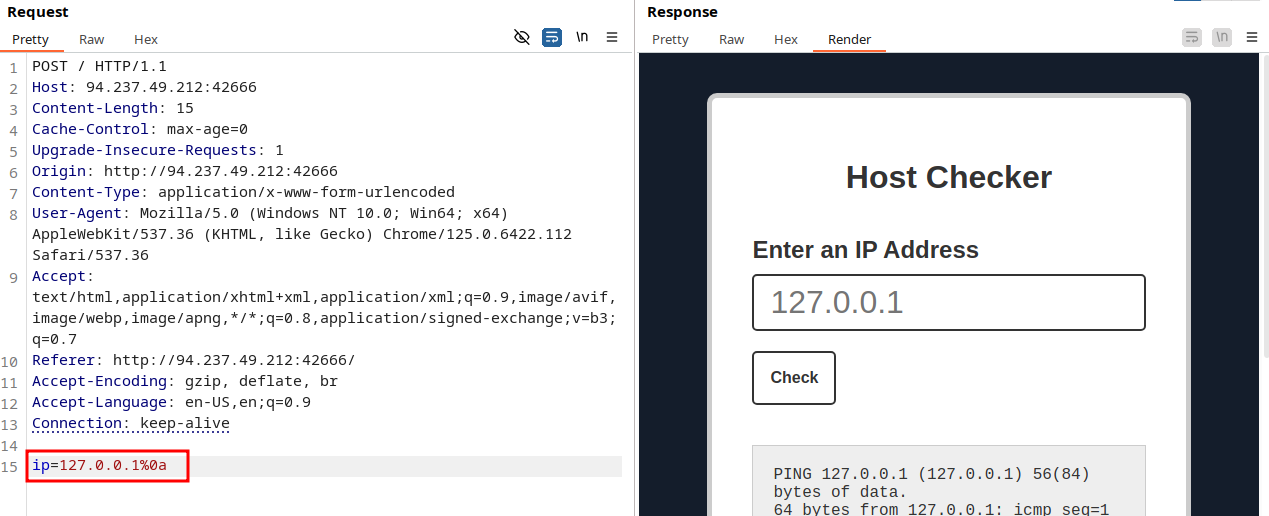
Task: Toggle the word wrap icon in Response panel
Action: pos(1191,37)
